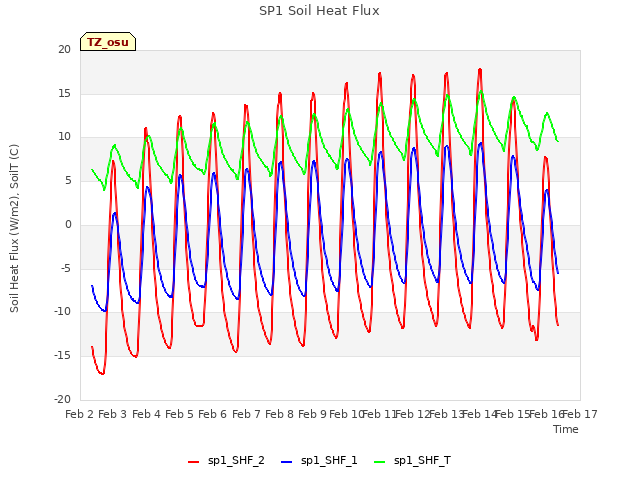Image resolution: width=640 pixels, height=480 pixels.
Task: Click the y-axis value 10
Action: (x=64, y=137)
